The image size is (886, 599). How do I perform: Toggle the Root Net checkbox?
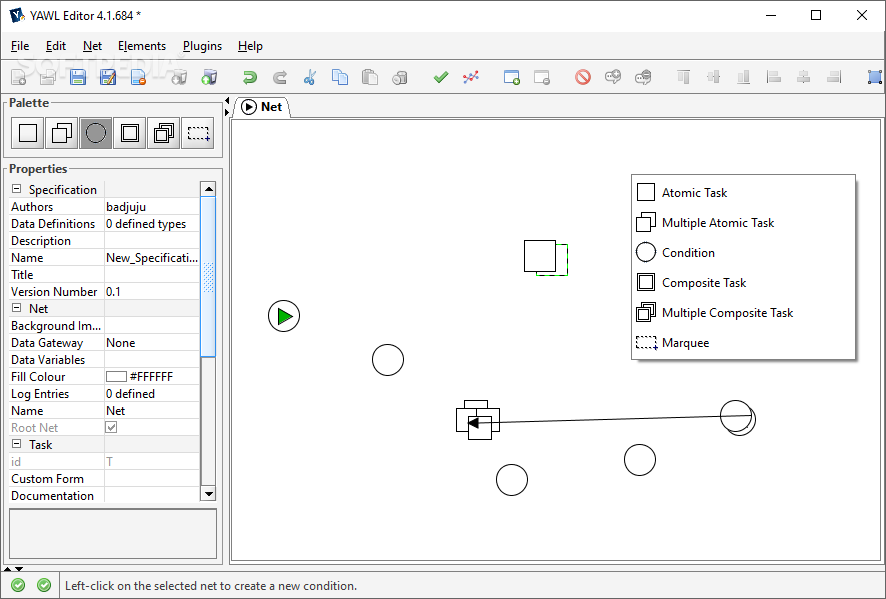click(111, 427)
